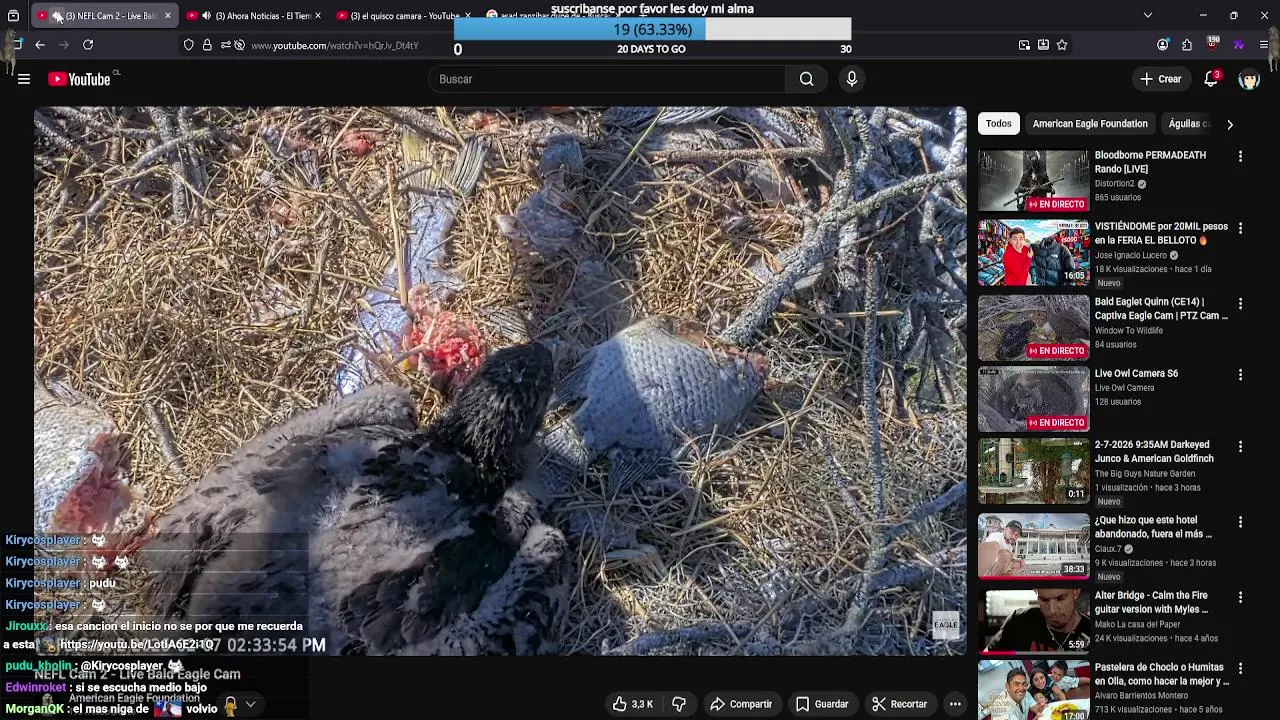Open options menu for FERIA EL BELLOTO video
Viewport: 1280px width, 720px height.
(x=1240, y=228)
